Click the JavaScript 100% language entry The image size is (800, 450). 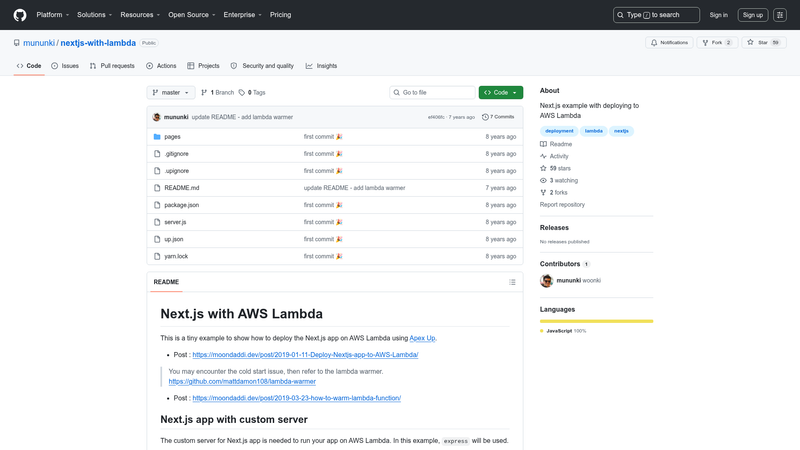click(563, 331)
